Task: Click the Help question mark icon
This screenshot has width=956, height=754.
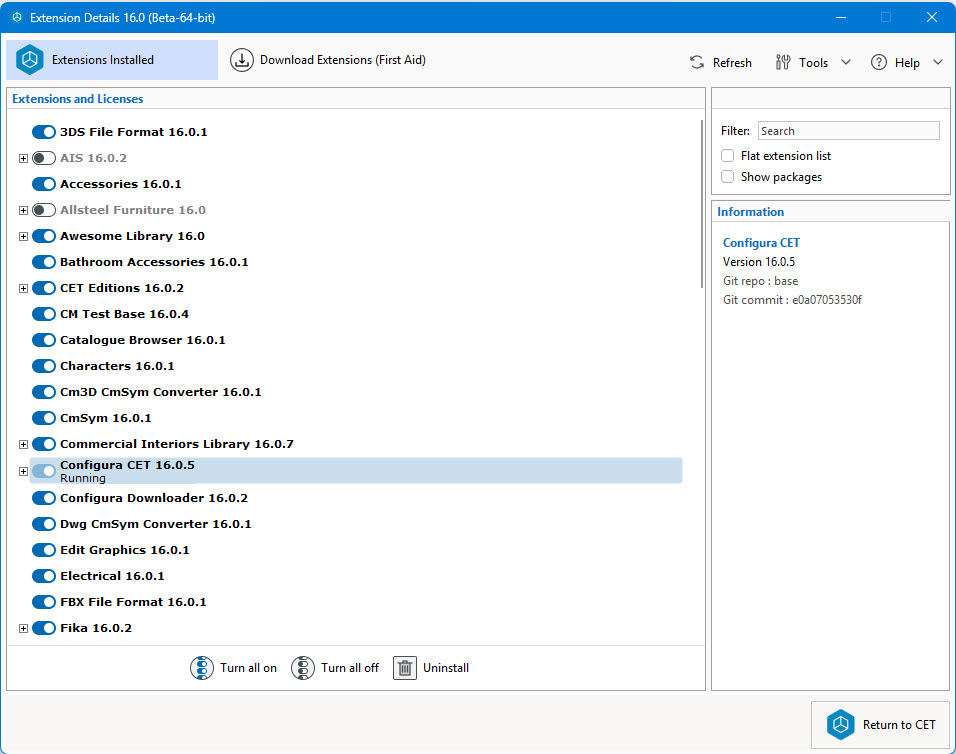Action: point(878,62)
